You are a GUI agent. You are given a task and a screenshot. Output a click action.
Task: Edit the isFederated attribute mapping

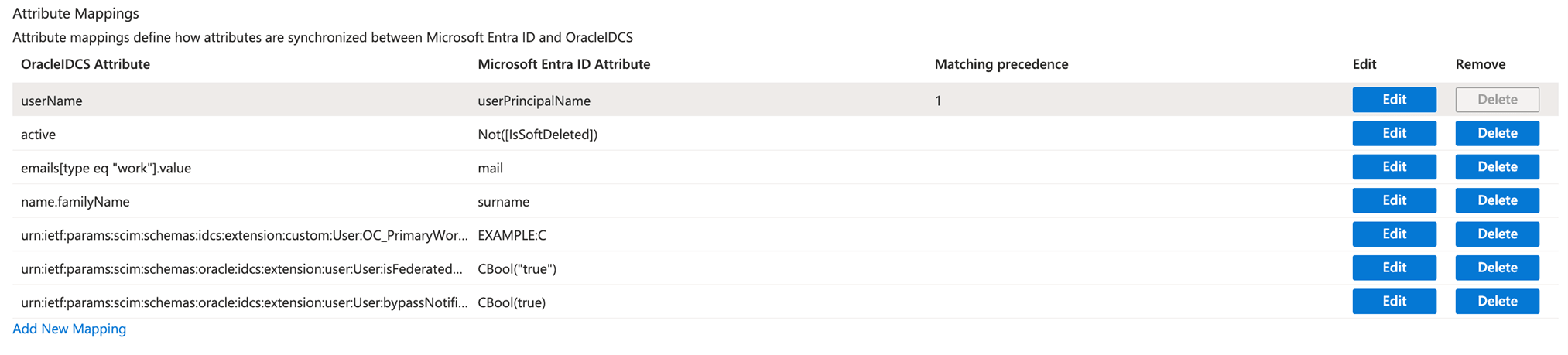coord(1394,268)
